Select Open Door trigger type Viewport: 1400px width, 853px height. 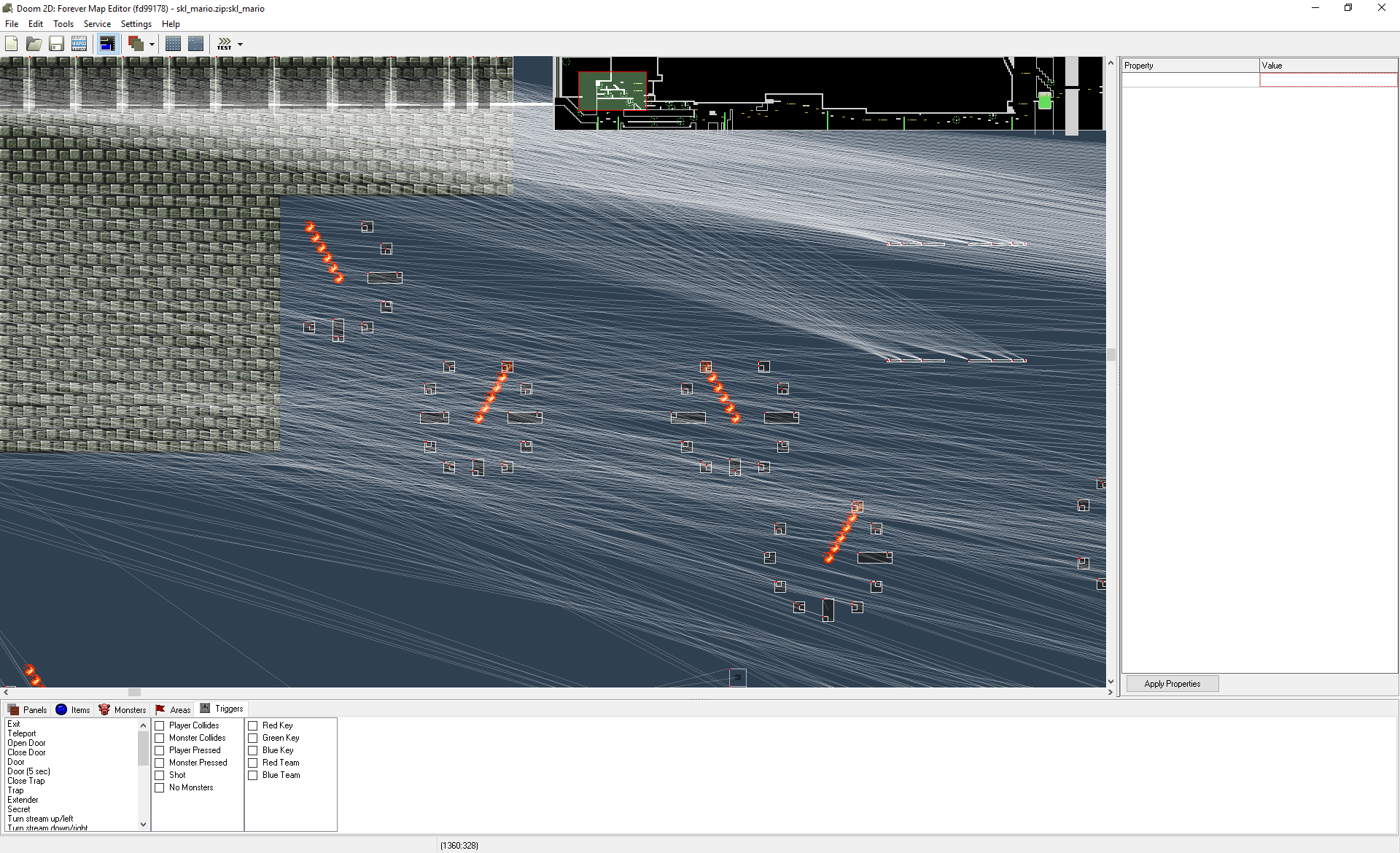71,743
